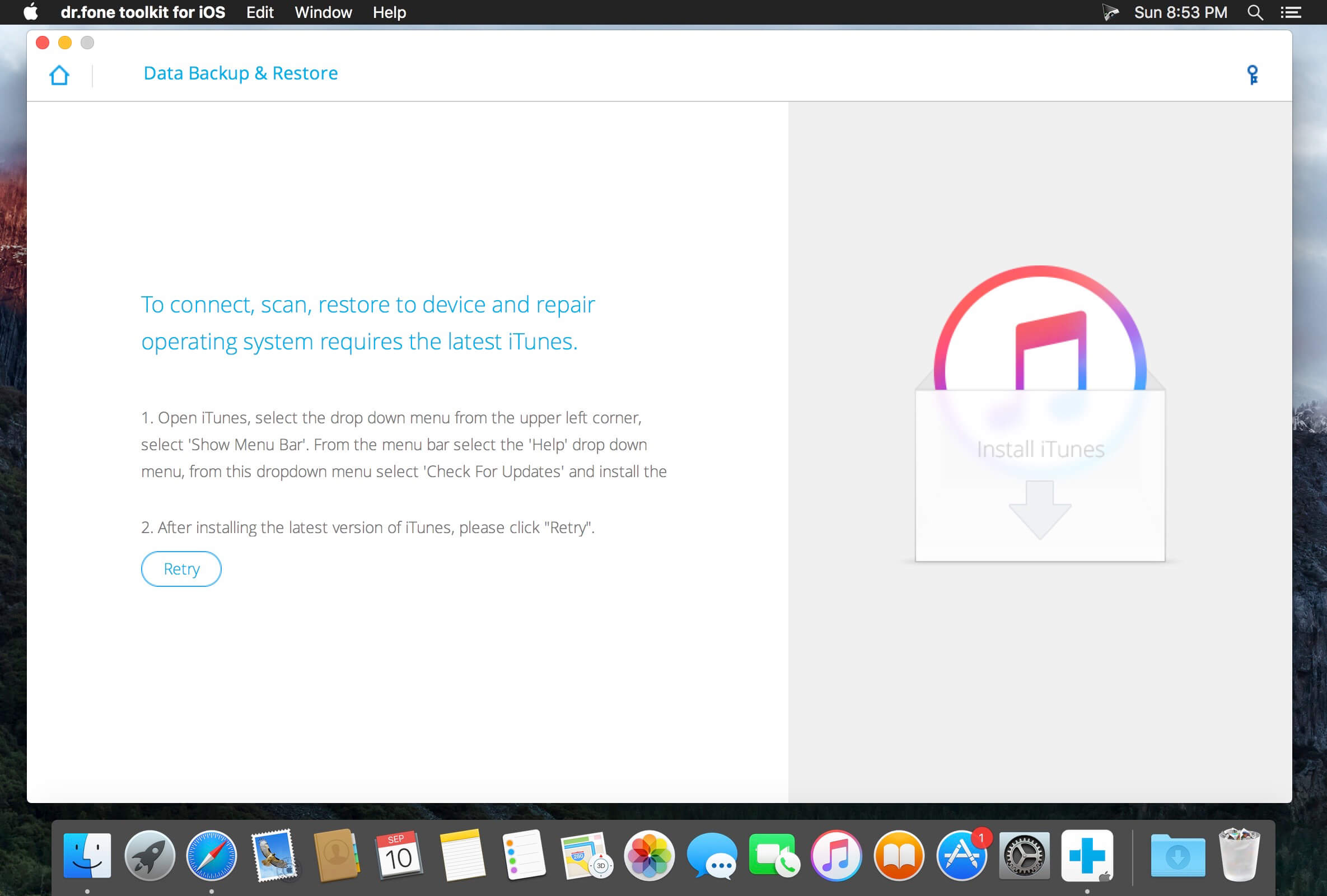Minimize the dr.fone window
Screen dimensions: 1327x896
pyautogui.click(x=65, y=43)
